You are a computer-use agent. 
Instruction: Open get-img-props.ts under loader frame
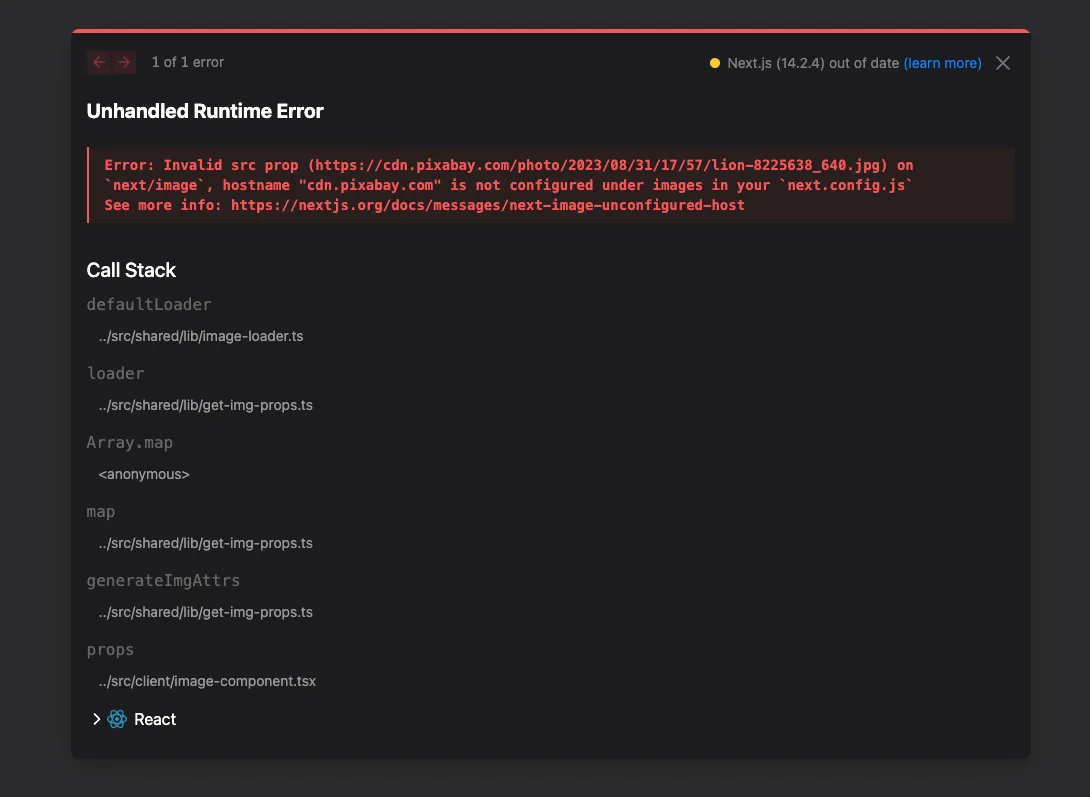[206, 405]
